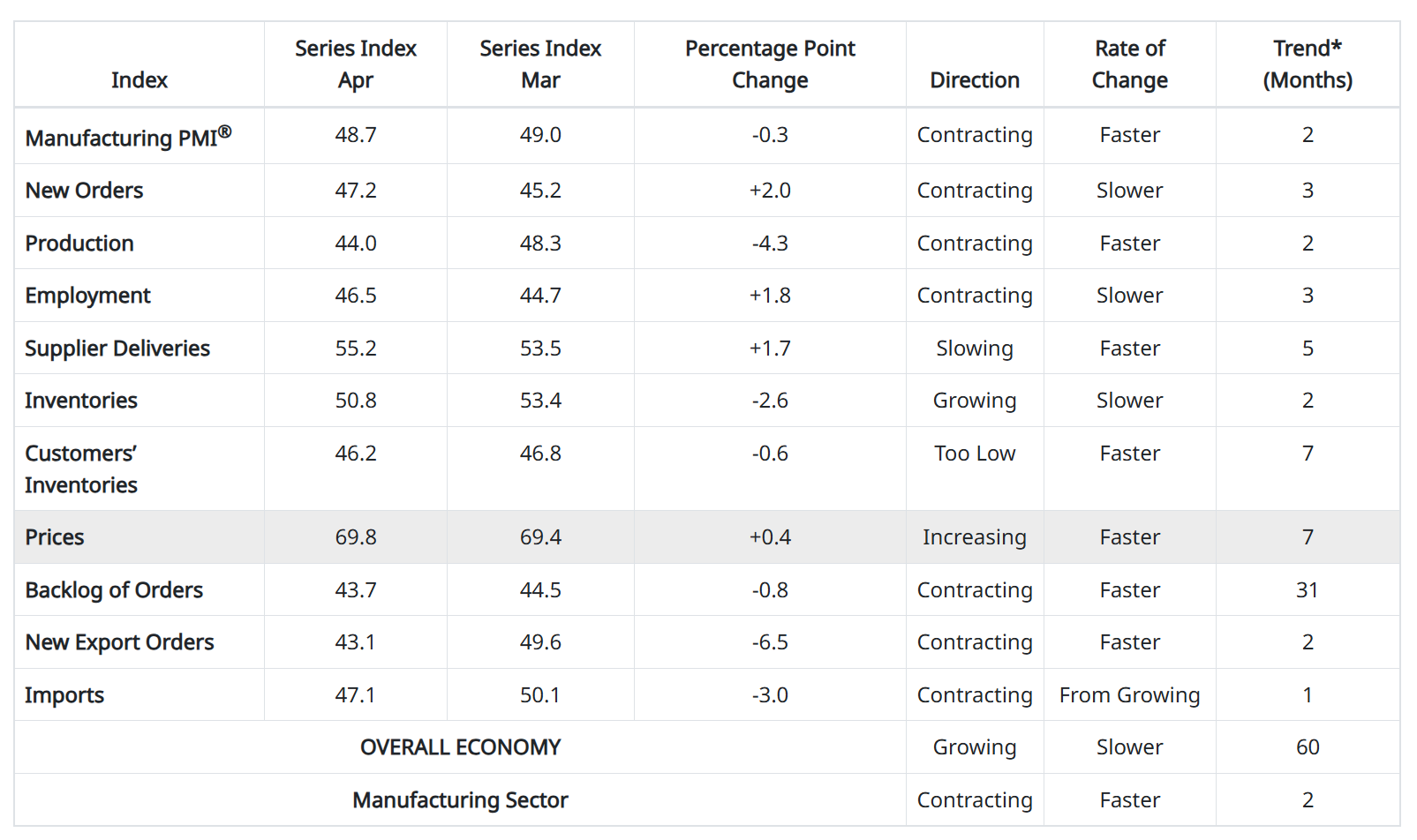1417x840 pixels.
Task: Click the Manufacturing PMI row label
Action: pos(128,137)
